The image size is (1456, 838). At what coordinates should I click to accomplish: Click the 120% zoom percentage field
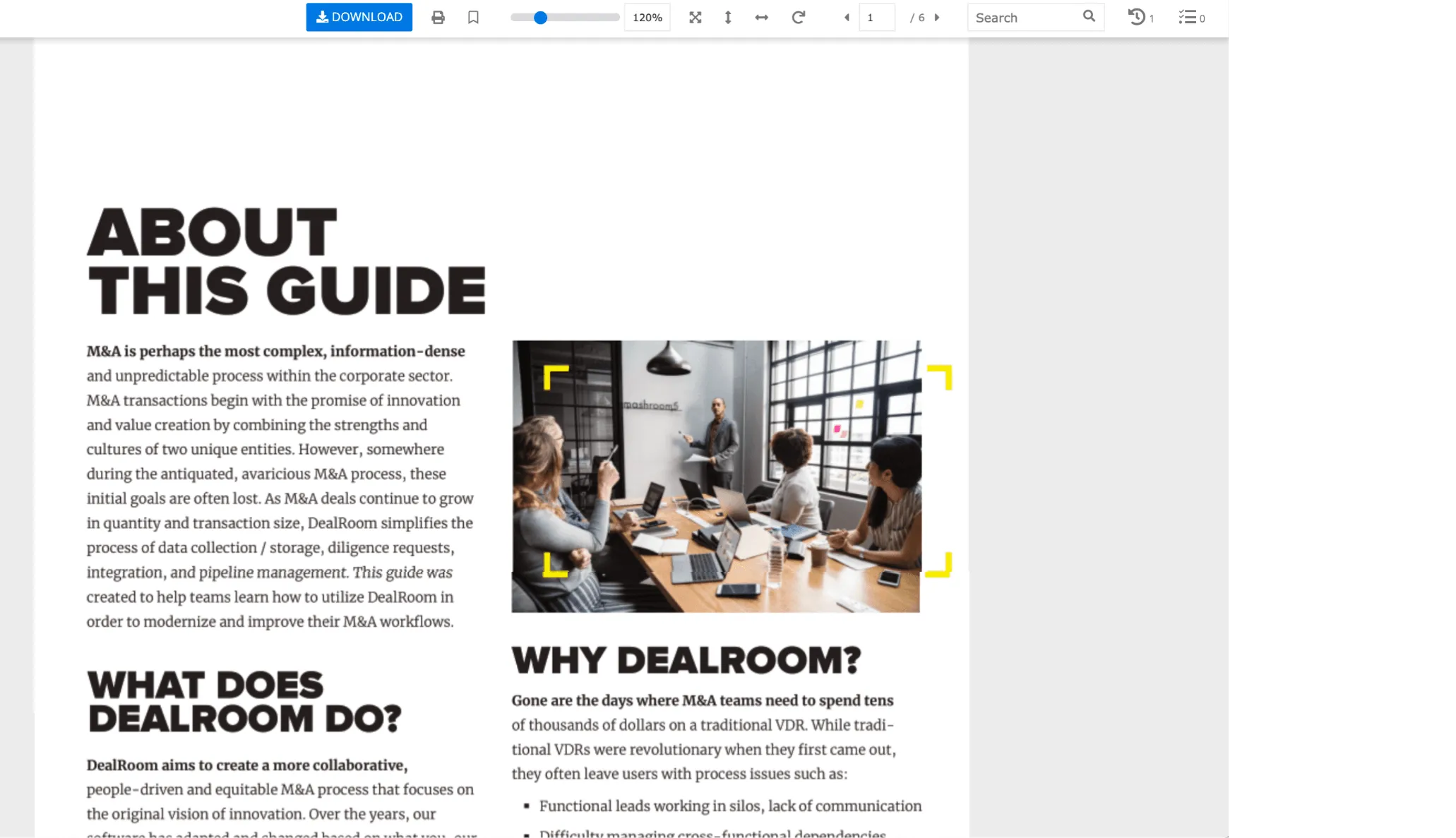click(647, 18)
